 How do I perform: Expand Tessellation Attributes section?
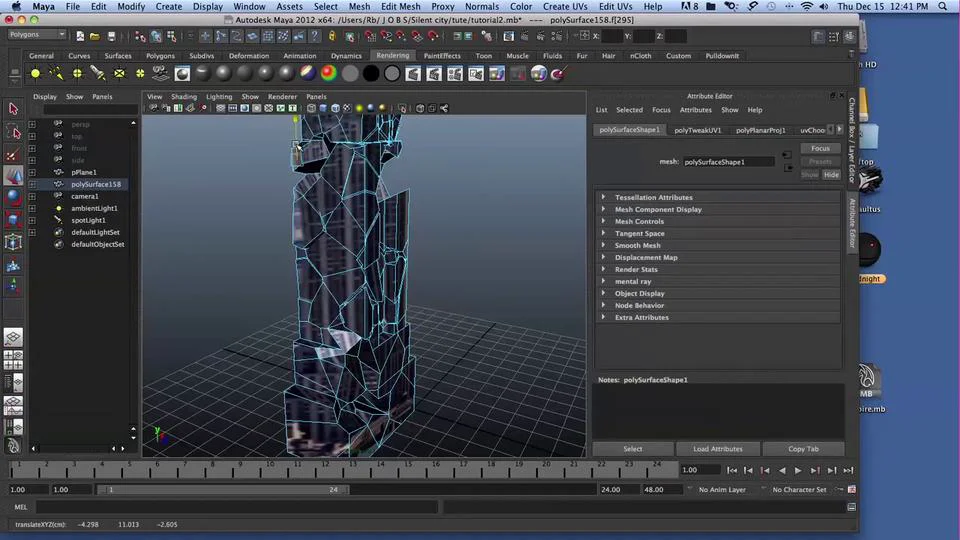tap(718, 197)
